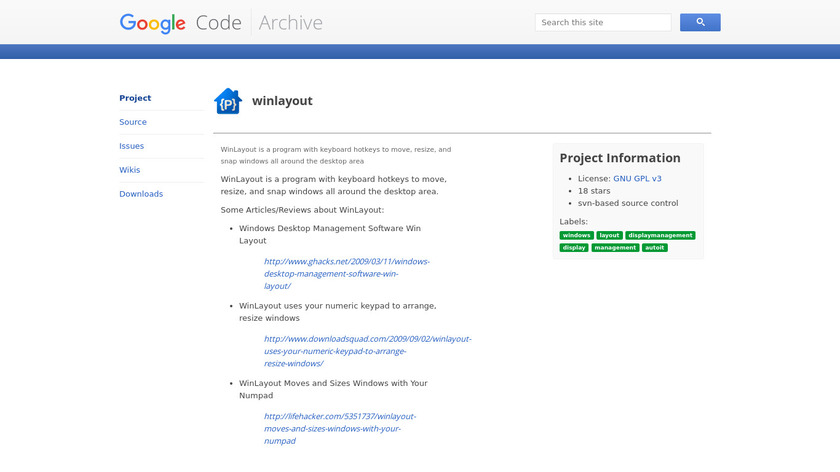Viewport: 840px width, 472px height.
Task: Click the svn-based source control text
Action: point(628,203)
